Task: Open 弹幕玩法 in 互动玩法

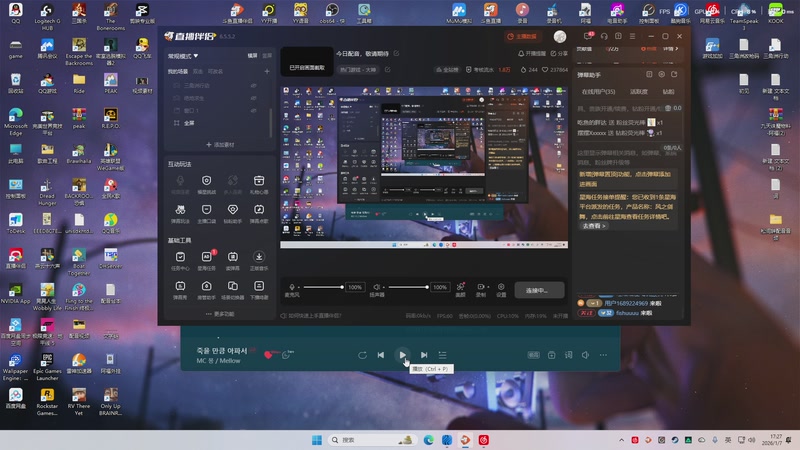Action: (x=180, y=213)
